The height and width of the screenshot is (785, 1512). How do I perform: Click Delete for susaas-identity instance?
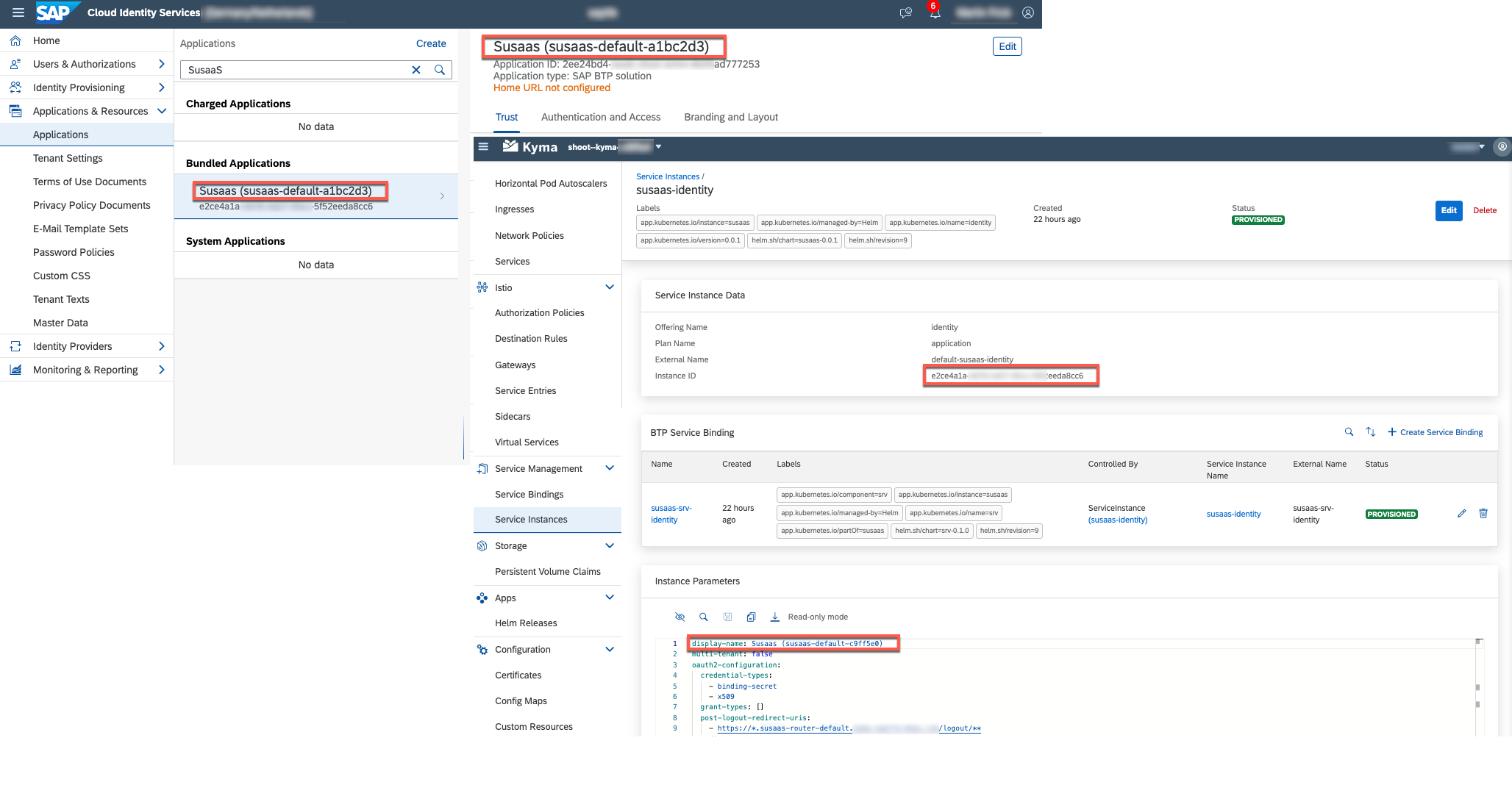point(1485,210)
